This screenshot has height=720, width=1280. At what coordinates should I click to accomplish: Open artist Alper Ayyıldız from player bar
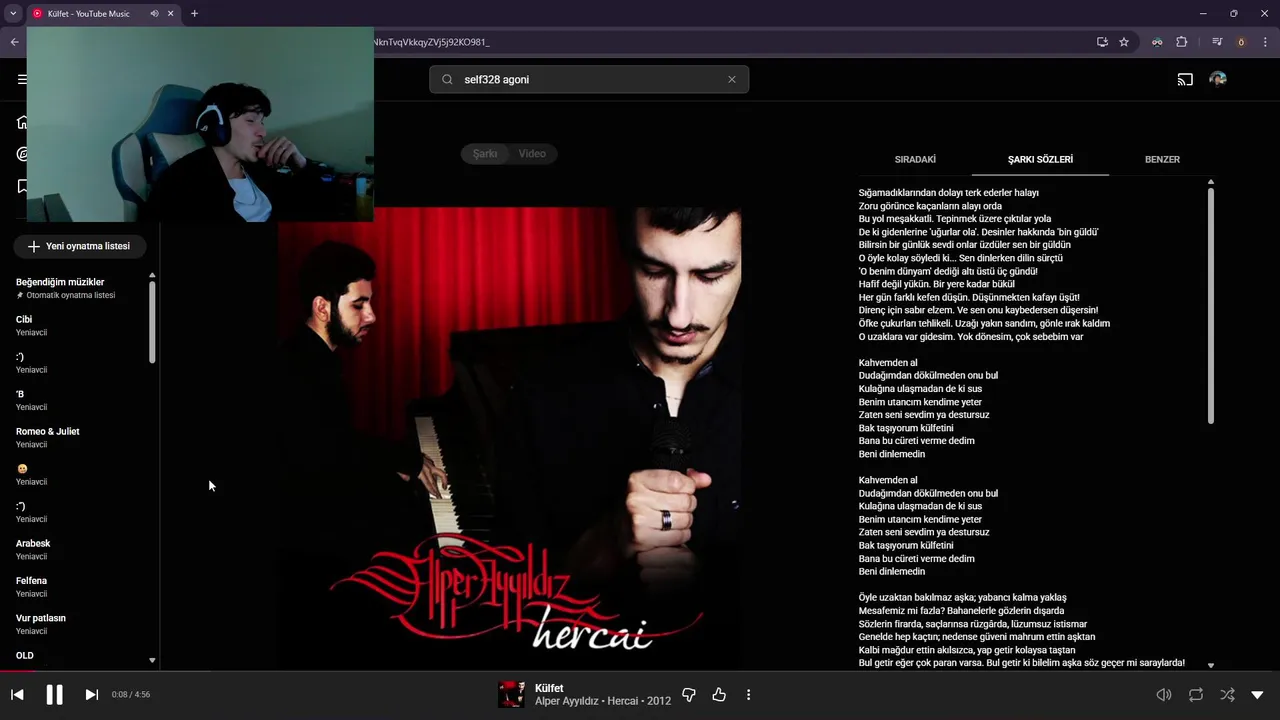pyautogui.click(x=566, y=701)
